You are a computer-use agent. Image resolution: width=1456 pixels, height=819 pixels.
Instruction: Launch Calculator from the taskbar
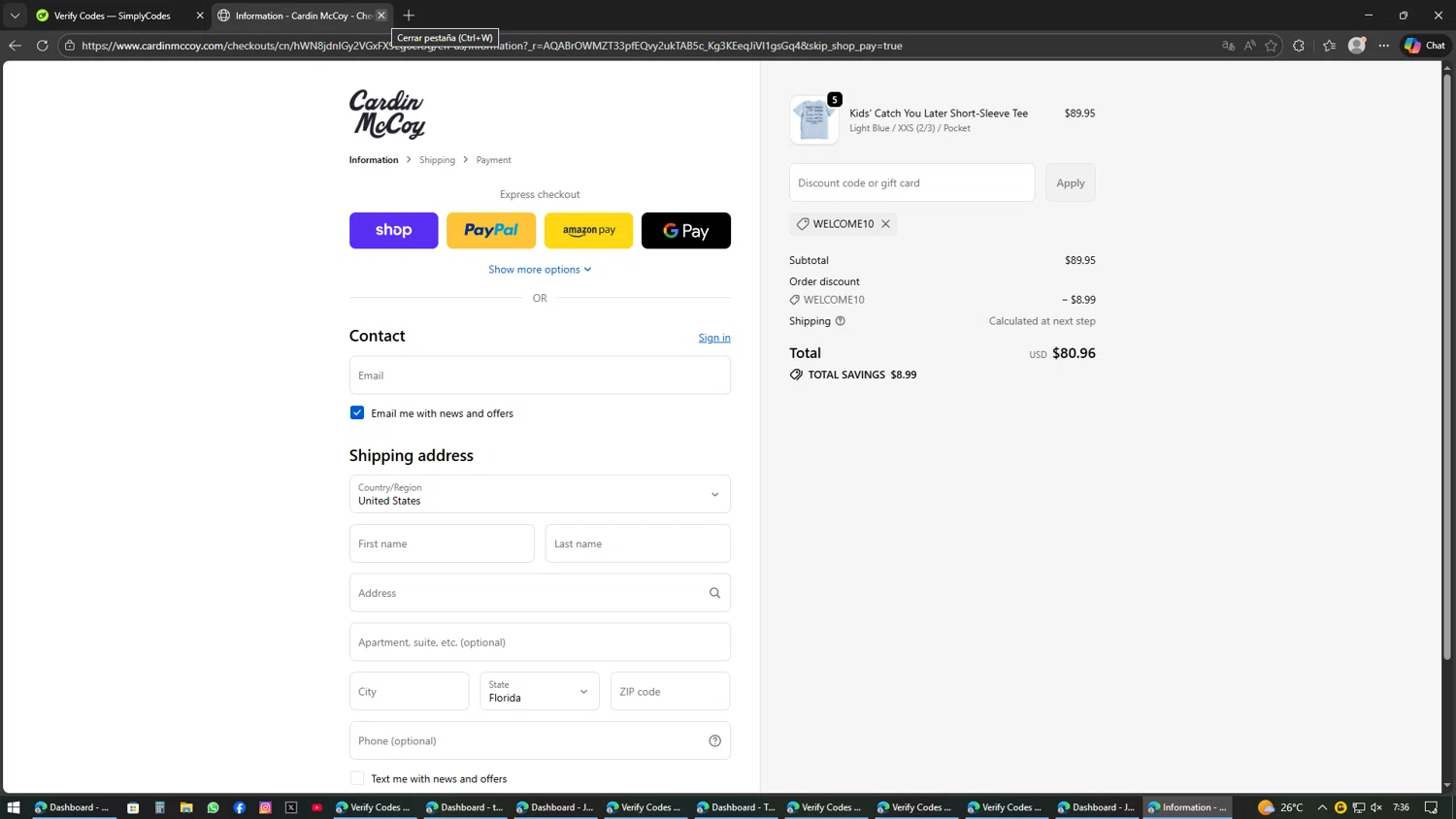click(x=159, y=807)
